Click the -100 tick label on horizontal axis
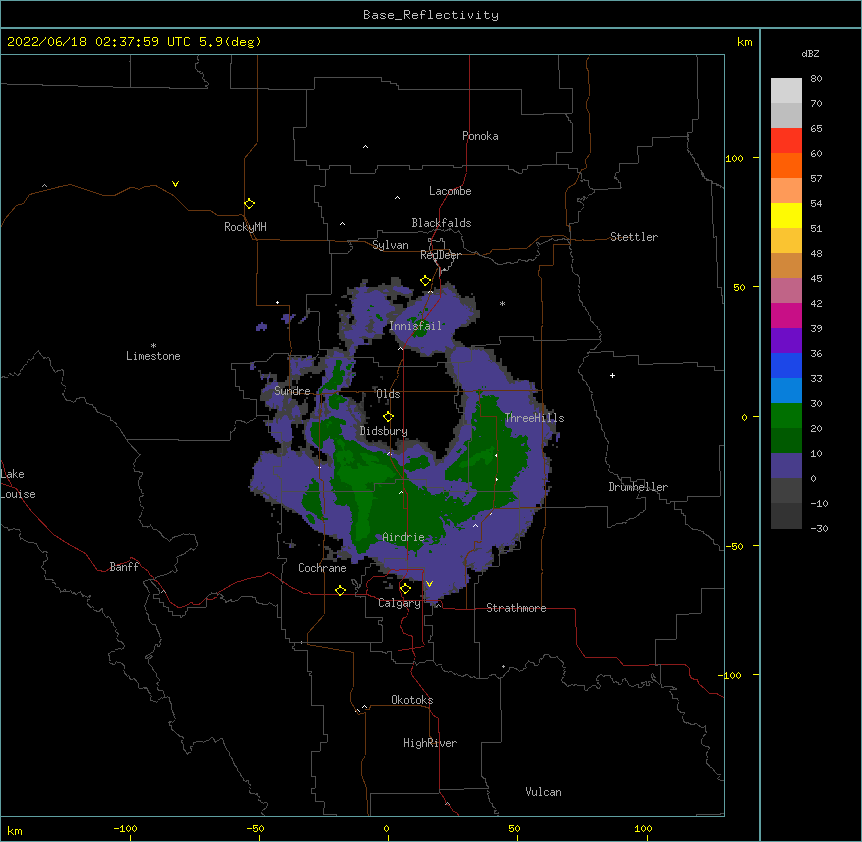Image resolution: width=862 pixels, height=842 pixels. (x=125, y=828)
